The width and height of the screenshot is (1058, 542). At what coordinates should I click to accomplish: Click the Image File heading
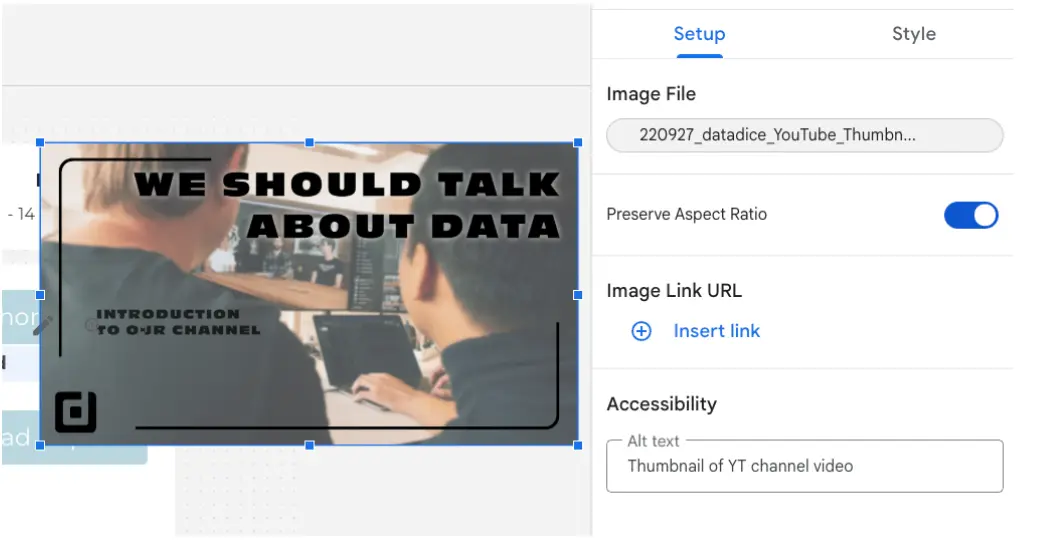coord(651,94)
